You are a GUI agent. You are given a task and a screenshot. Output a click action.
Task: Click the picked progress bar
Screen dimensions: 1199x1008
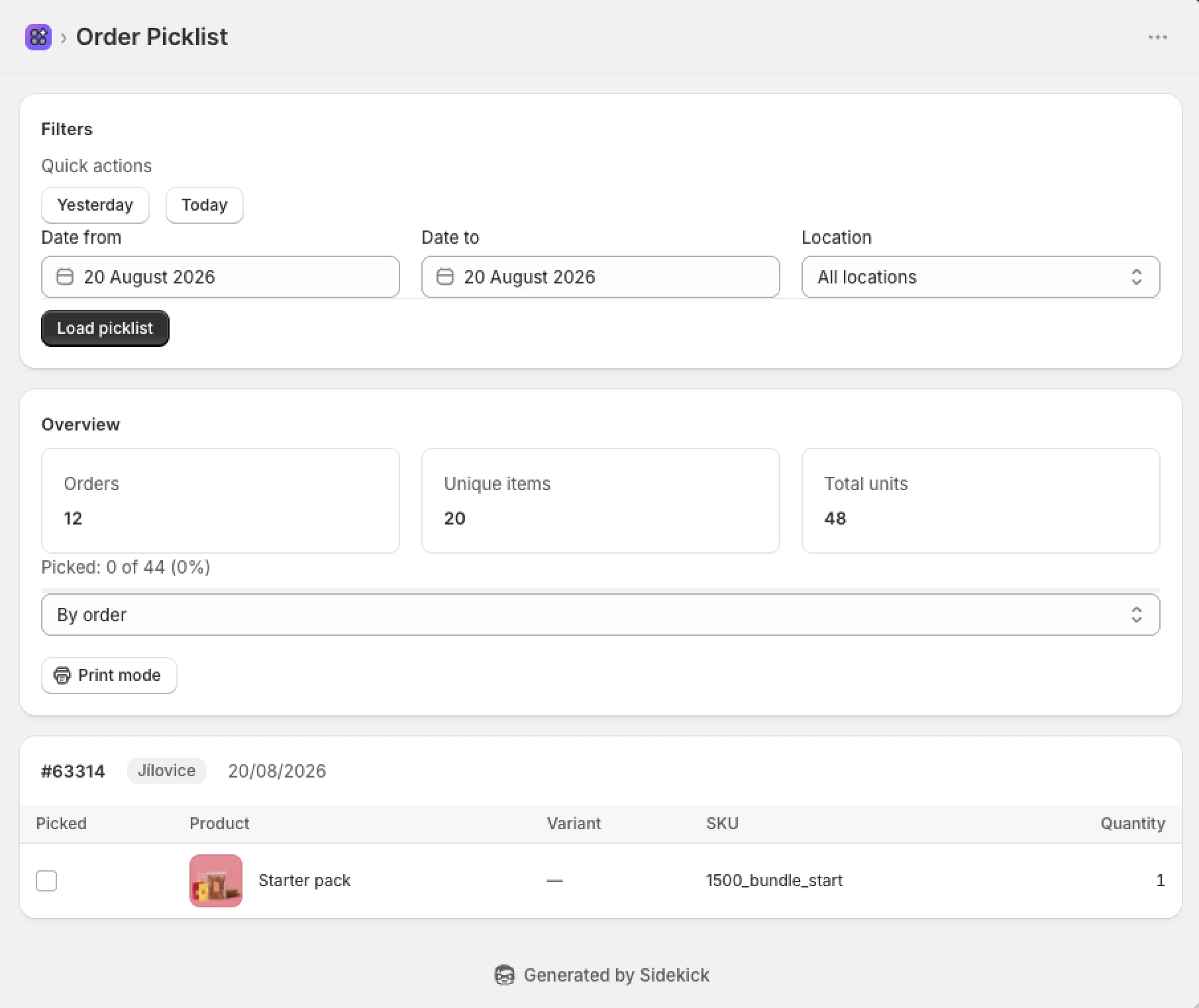point(600,589)
